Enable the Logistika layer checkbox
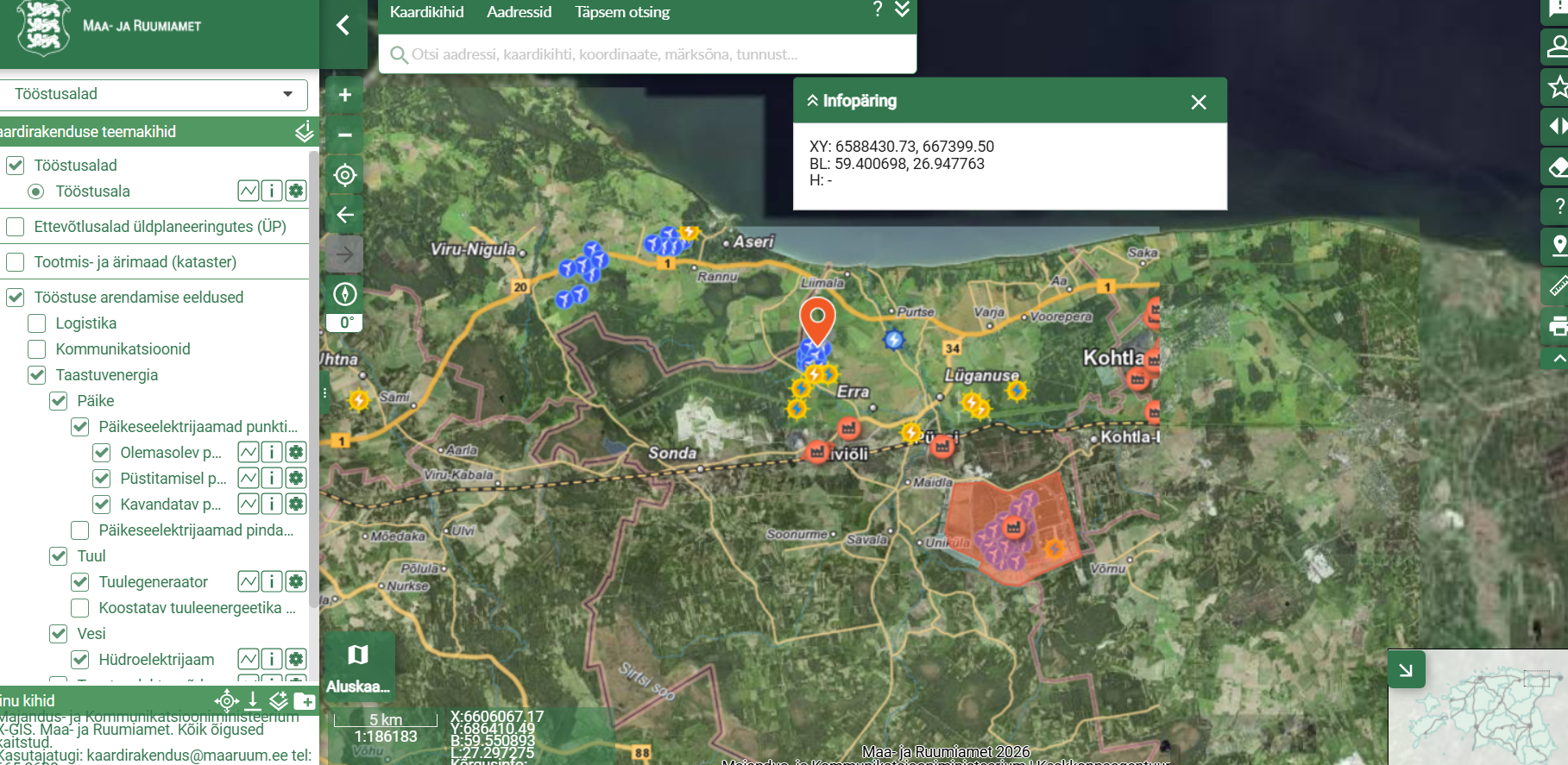Image resolution: width=1568 pixels, height=765 pixels. pyautogui.click(x=36, y=323)
